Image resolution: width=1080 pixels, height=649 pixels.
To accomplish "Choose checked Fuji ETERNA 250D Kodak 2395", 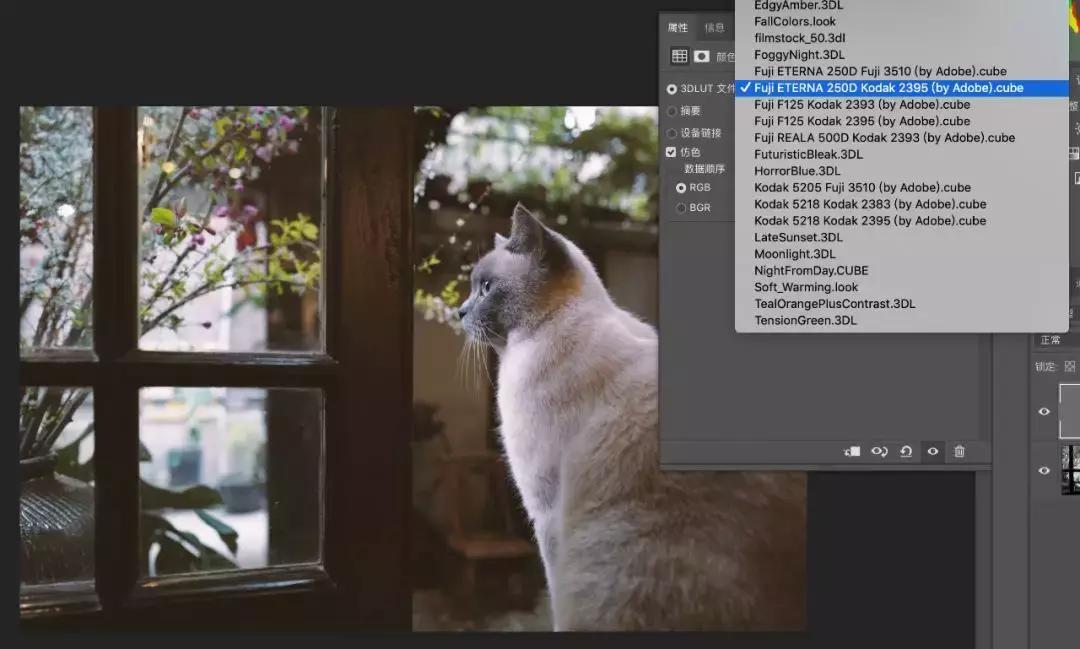I will (x=902, y=87).
